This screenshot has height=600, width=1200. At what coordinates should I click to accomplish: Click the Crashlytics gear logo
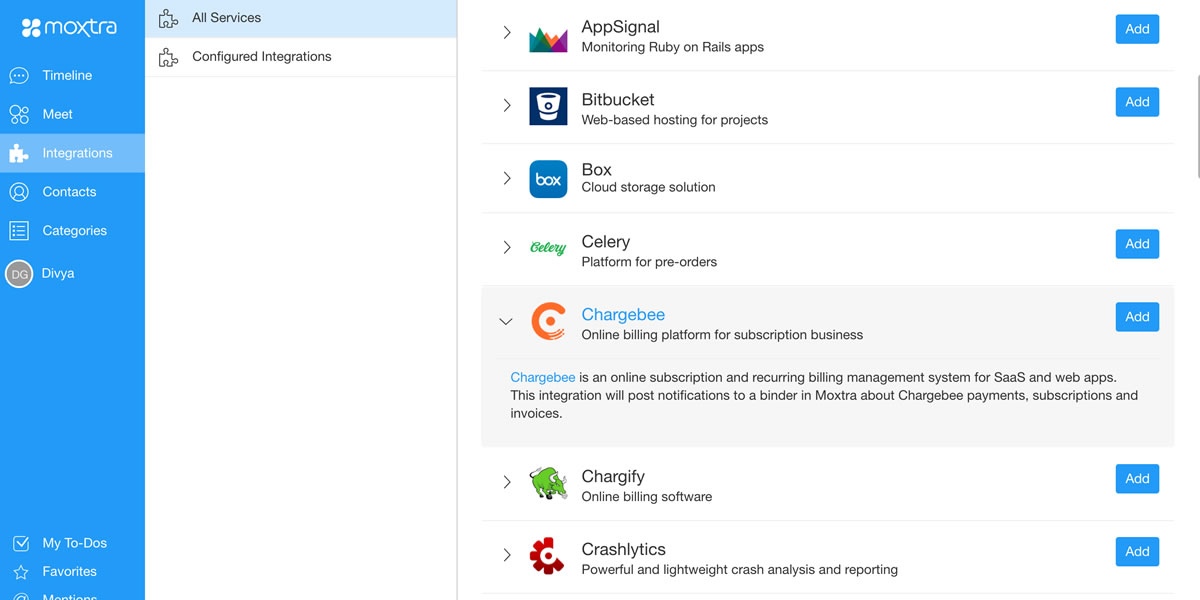(x=548, y=556)
